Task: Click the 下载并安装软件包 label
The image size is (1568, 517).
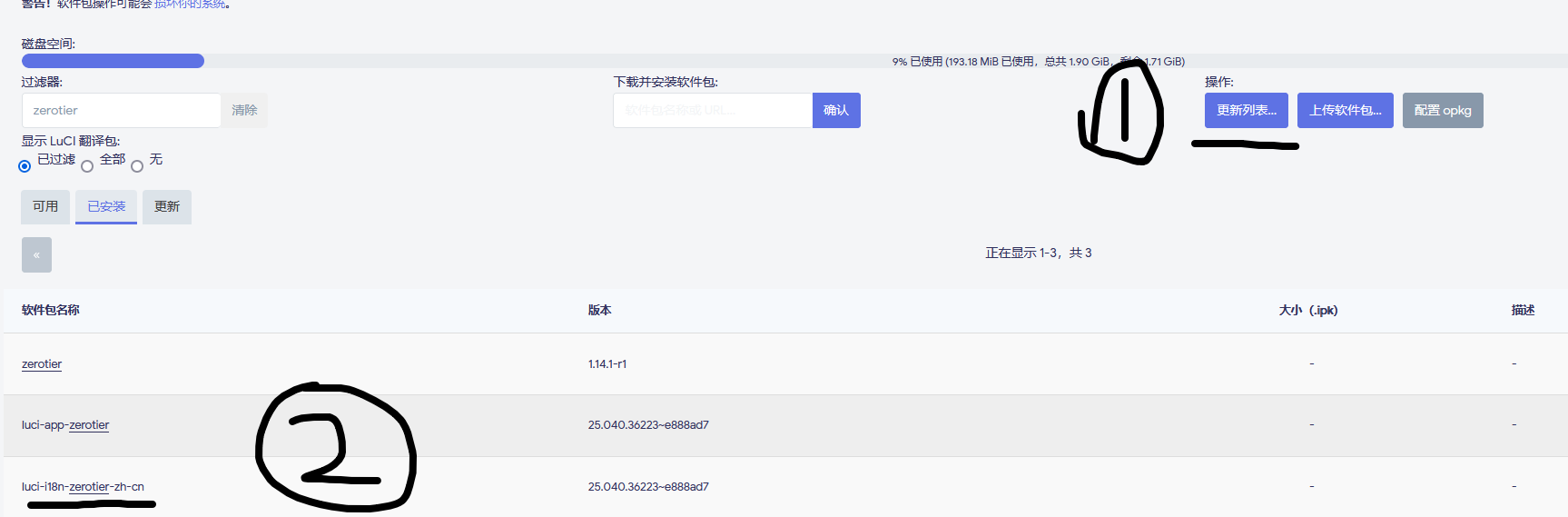Action: 666,82
